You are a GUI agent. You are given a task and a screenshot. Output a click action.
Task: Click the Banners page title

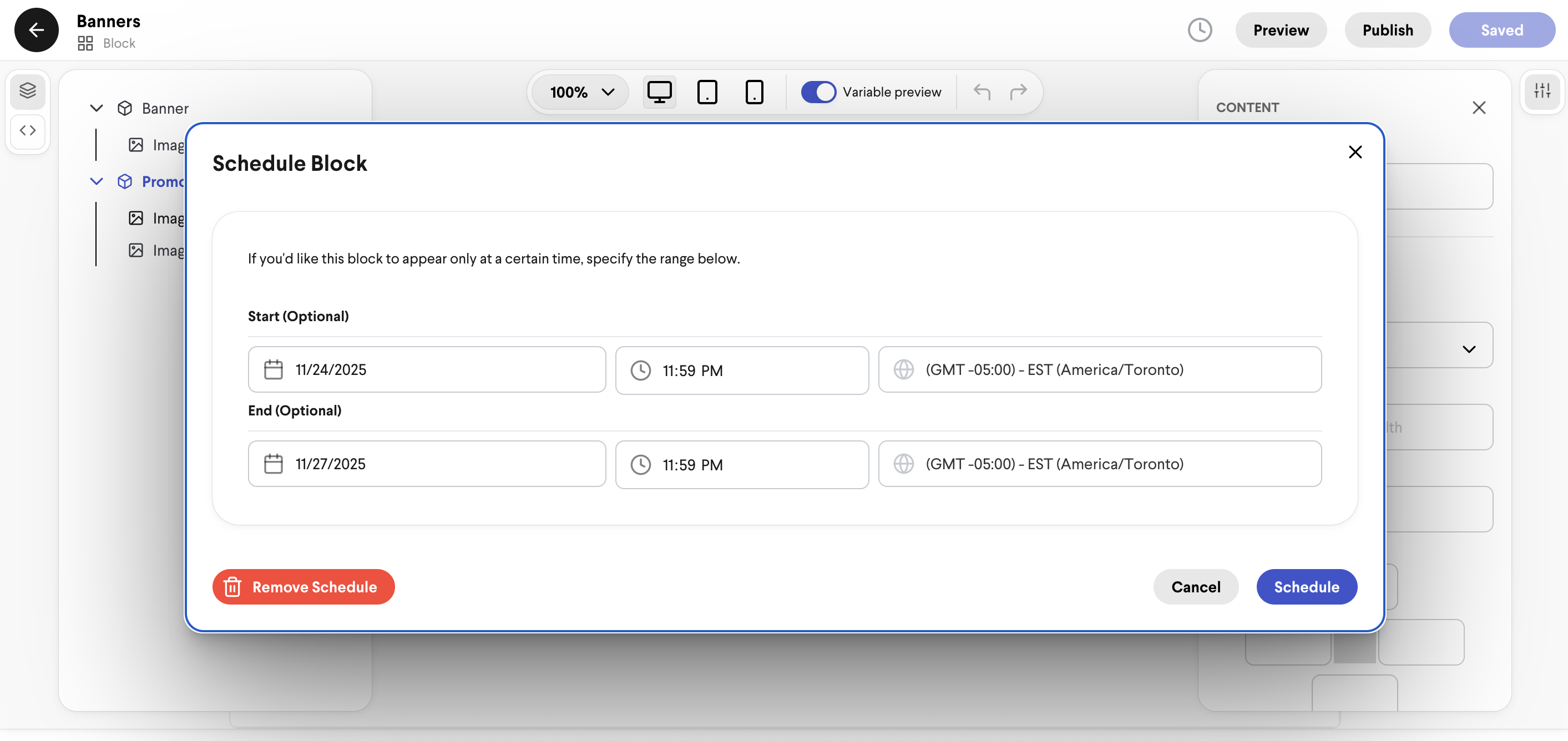coord(108,21)
